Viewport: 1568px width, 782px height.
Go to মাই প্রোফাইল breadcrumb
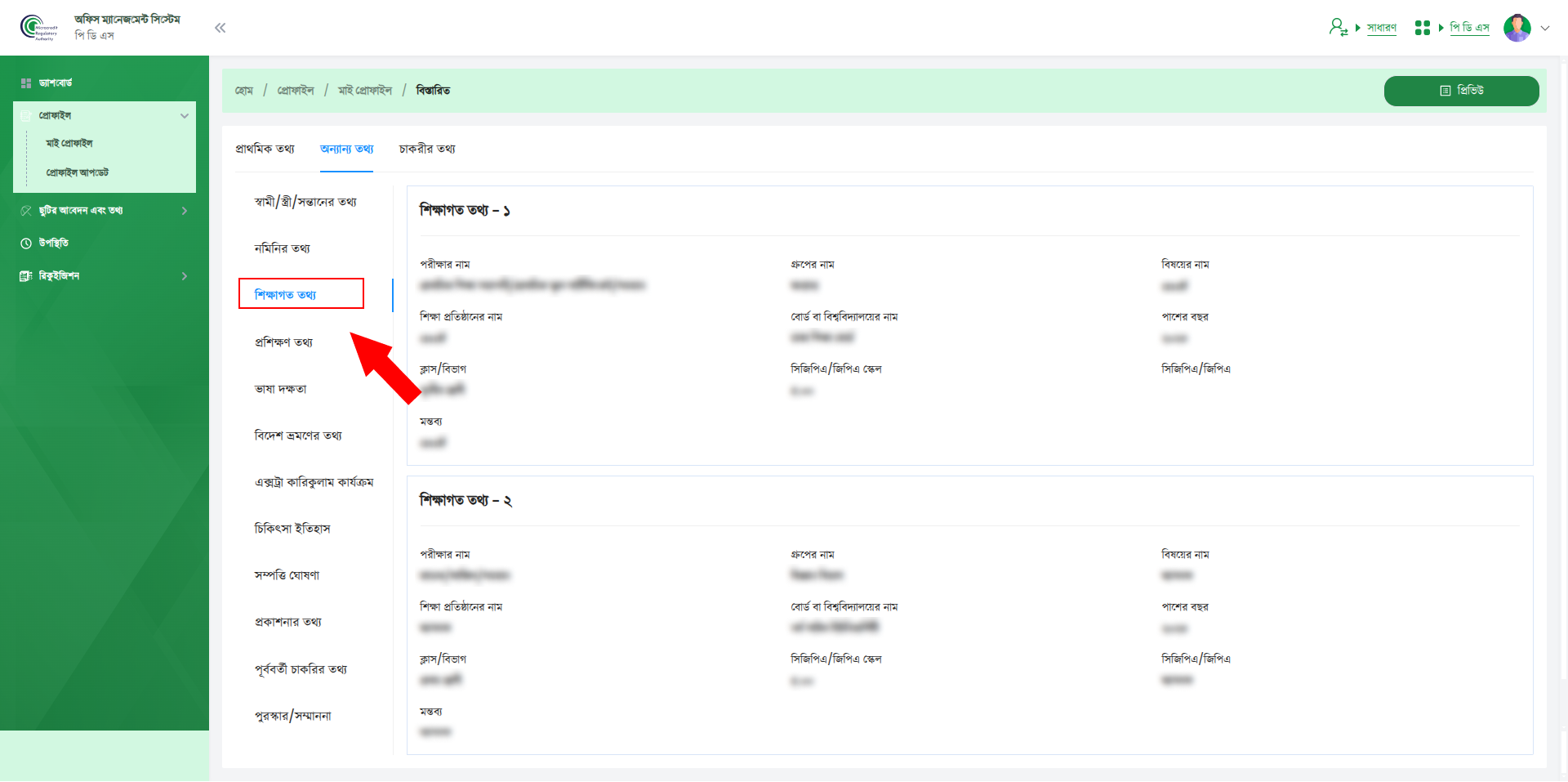(x=365, y=91)
